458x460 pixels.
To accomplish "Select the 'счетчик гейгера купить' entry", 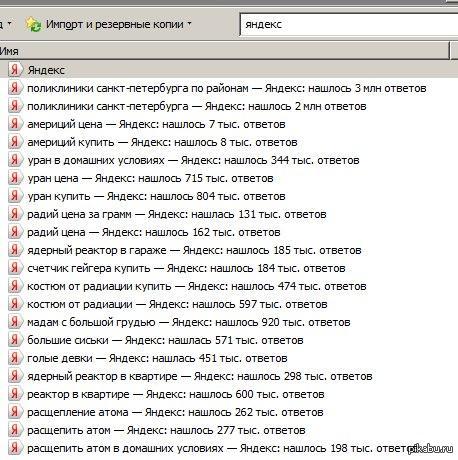I will click(x=186, y=268).
